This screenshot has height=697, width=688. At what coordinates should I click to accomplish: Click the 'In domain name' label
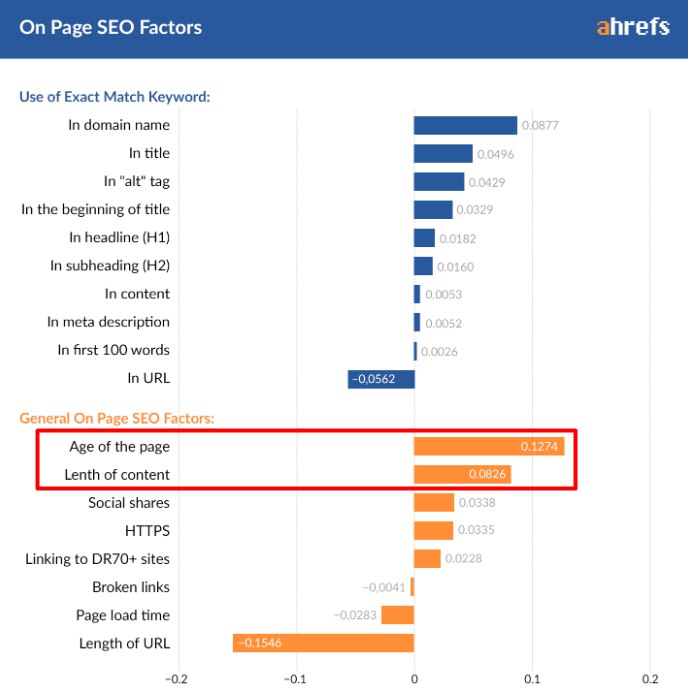click(119, 125)
